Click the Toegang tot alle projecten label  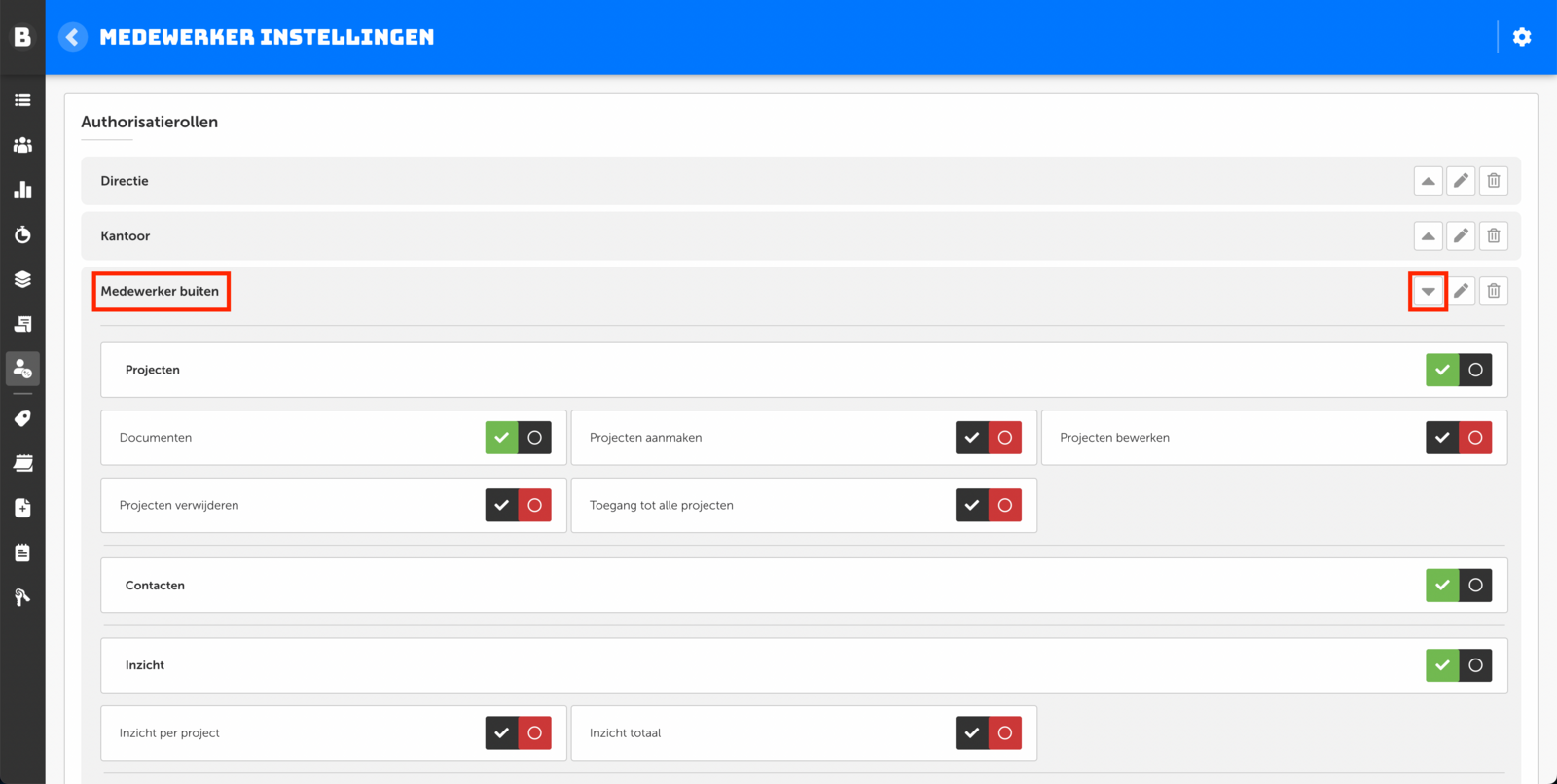point(662,506)
